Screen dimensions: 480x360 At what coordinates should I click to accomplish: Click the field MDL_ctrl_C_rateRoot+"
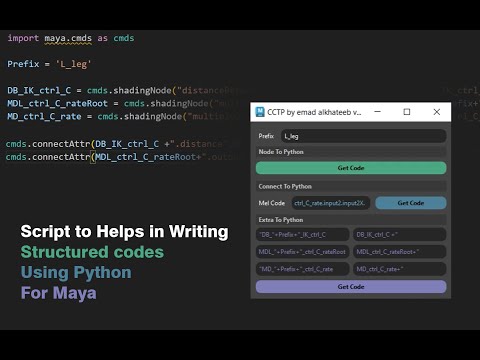pyautogui.click(x=399, y=252)
